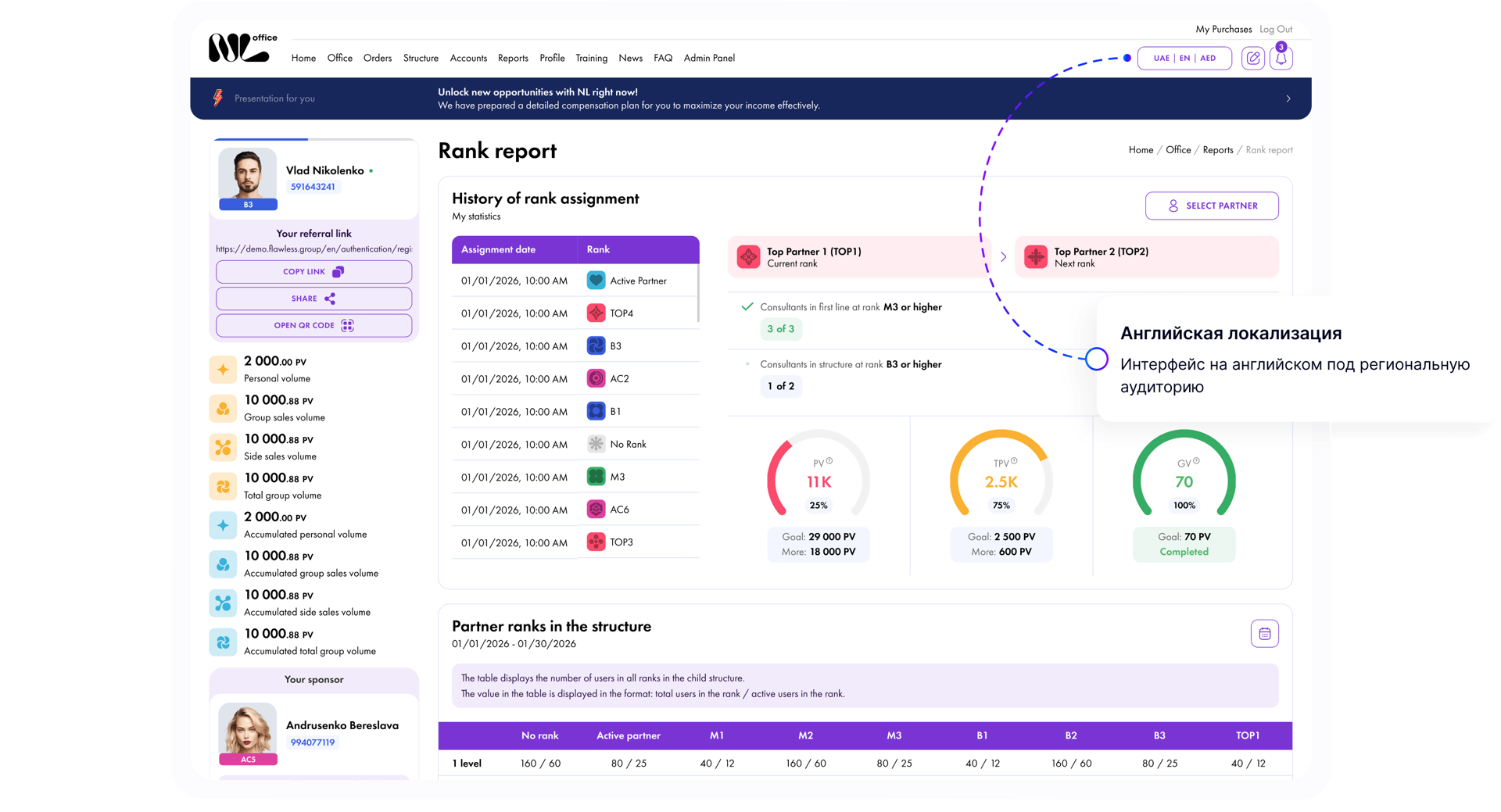Click the Personal volume star icon
This screenshot has height=812, width=1501.
[223, 370]
